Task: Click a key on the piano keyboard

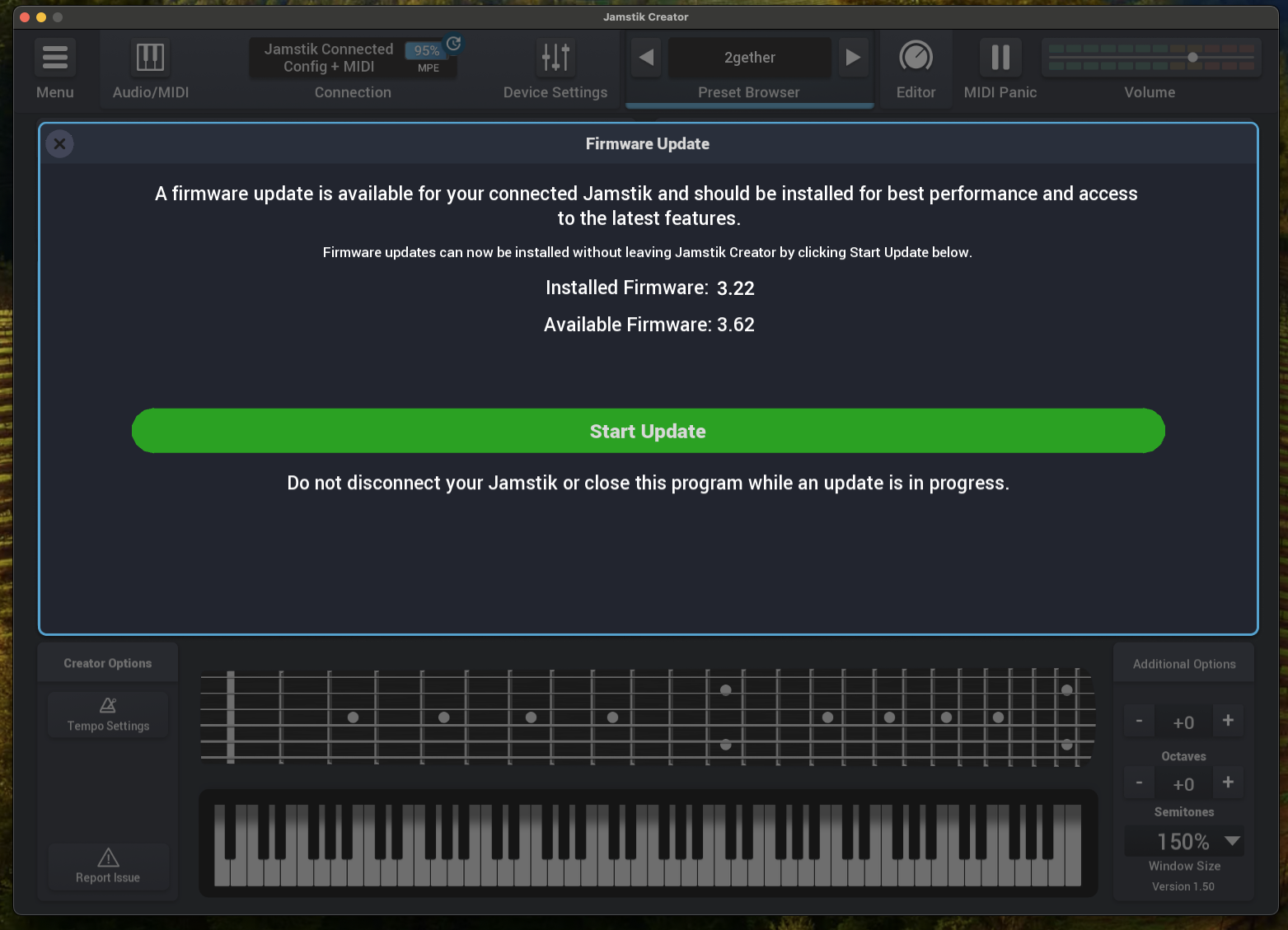Action: click(647, 869)
